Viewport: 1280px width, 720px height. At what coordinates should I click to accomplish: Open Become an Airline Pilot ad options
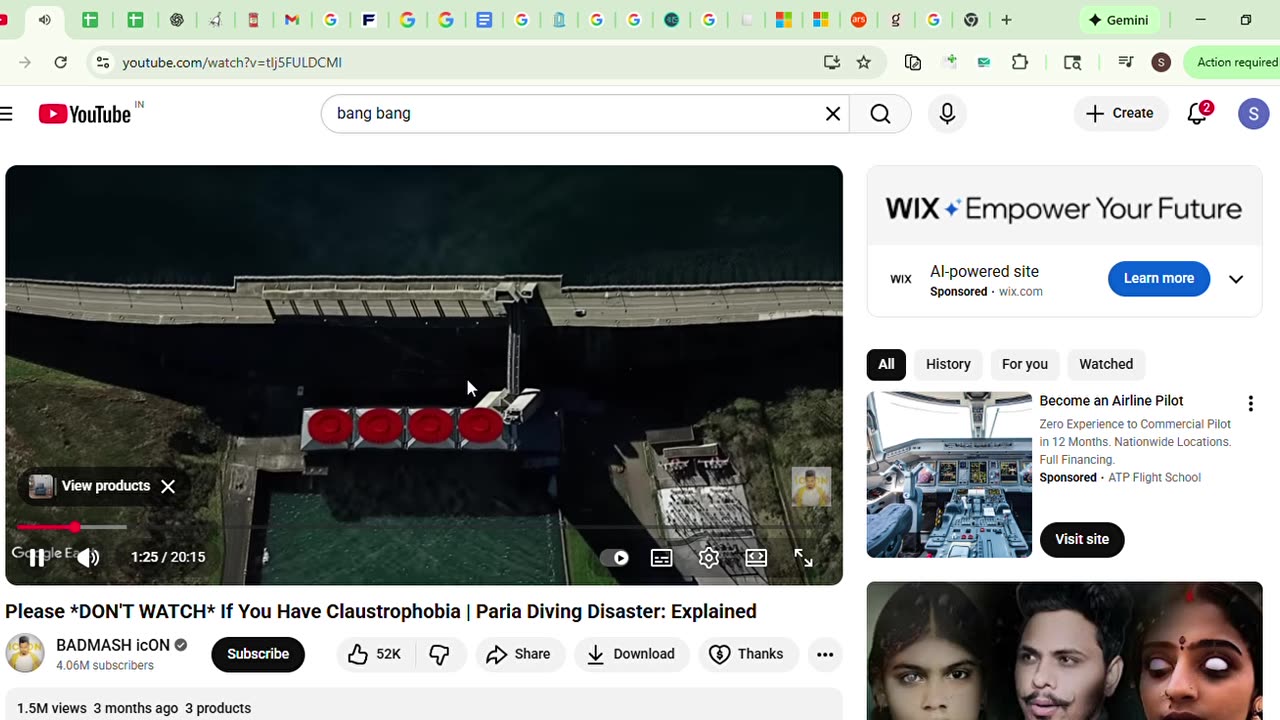(1250, 404)
